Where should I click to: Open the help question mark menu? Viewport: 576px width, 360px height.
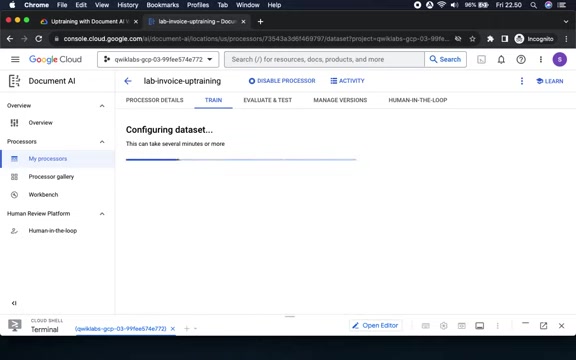[x=521, y=59]
